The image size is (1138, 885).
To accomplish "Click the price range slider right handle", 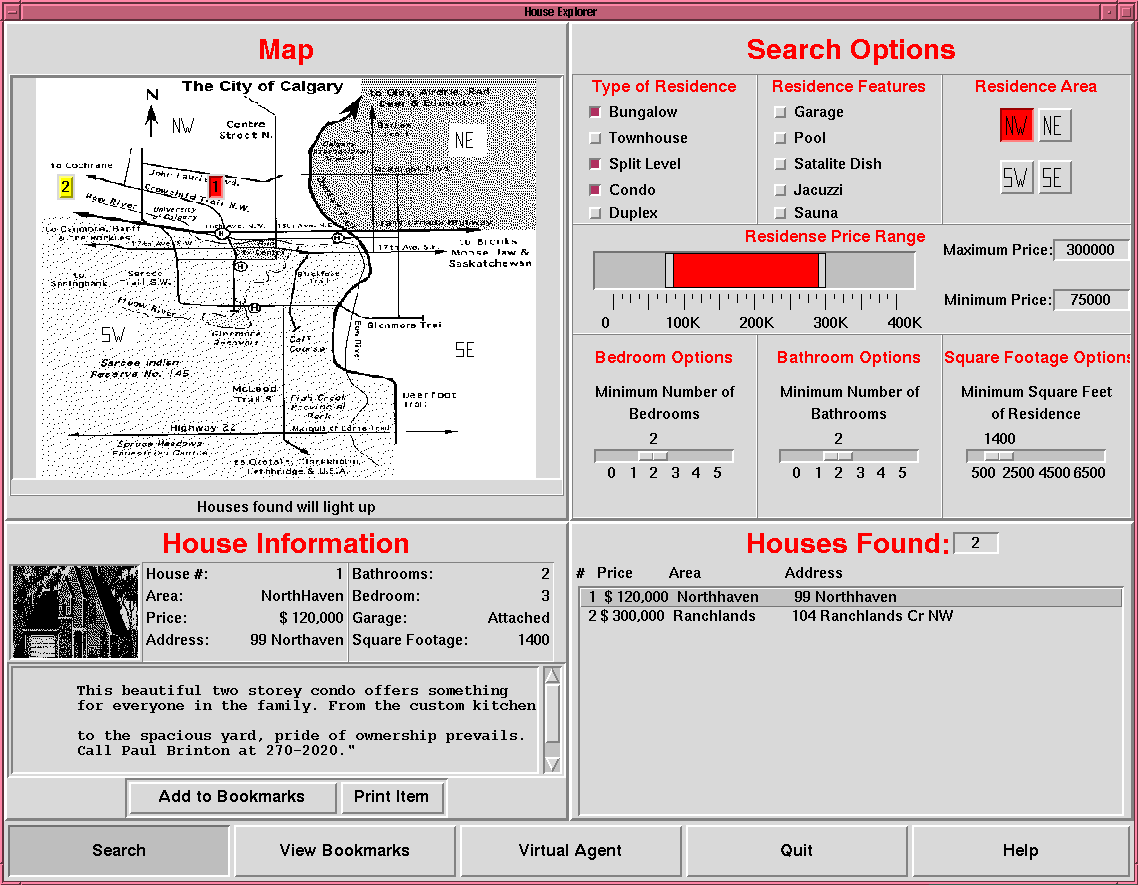I will pyautogui.click(x=822, y=271).
